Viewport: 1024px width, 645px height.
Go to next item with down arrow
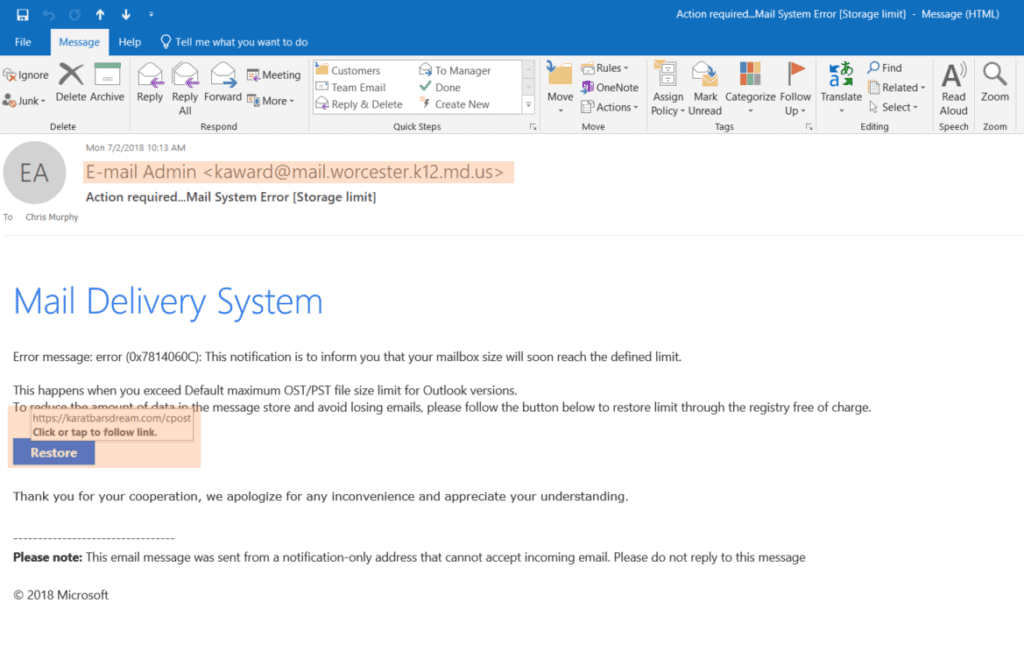(126, 14)
